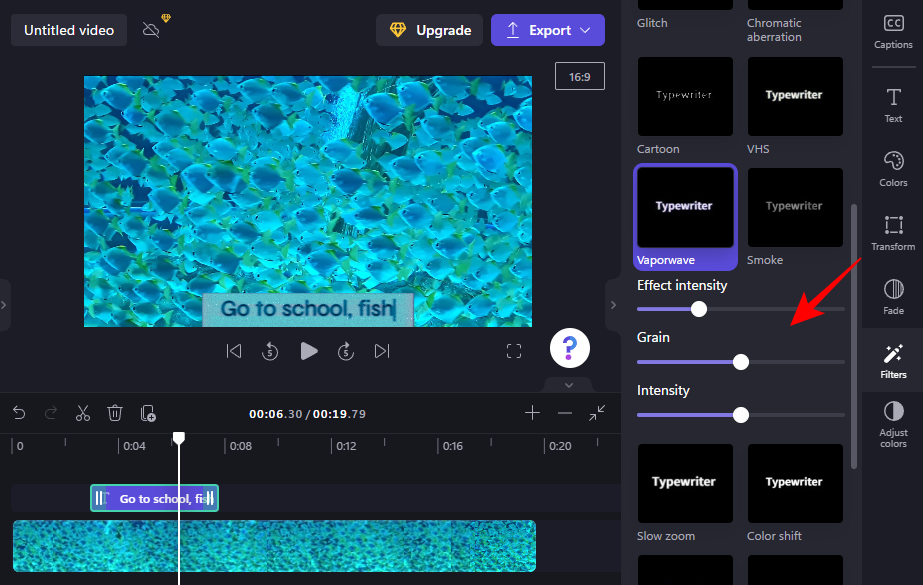Delete the selected clip with trash icon
The height and width of the screenshot is (585, 923).
pyautogui.click(x=115, y=413)
